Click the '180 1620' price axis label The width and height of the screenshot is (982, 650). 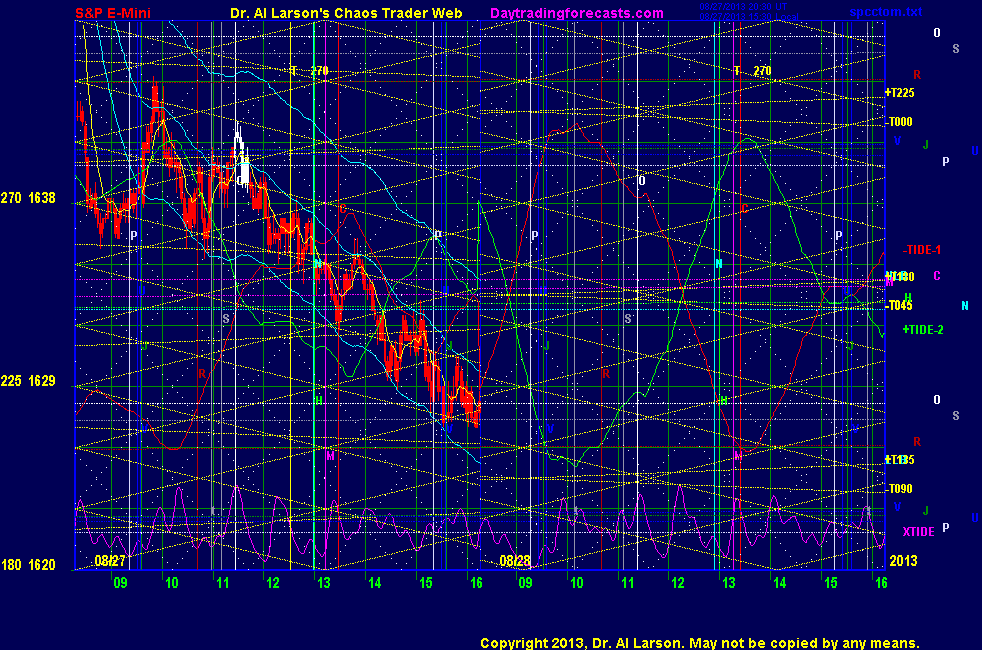[28, 565]
